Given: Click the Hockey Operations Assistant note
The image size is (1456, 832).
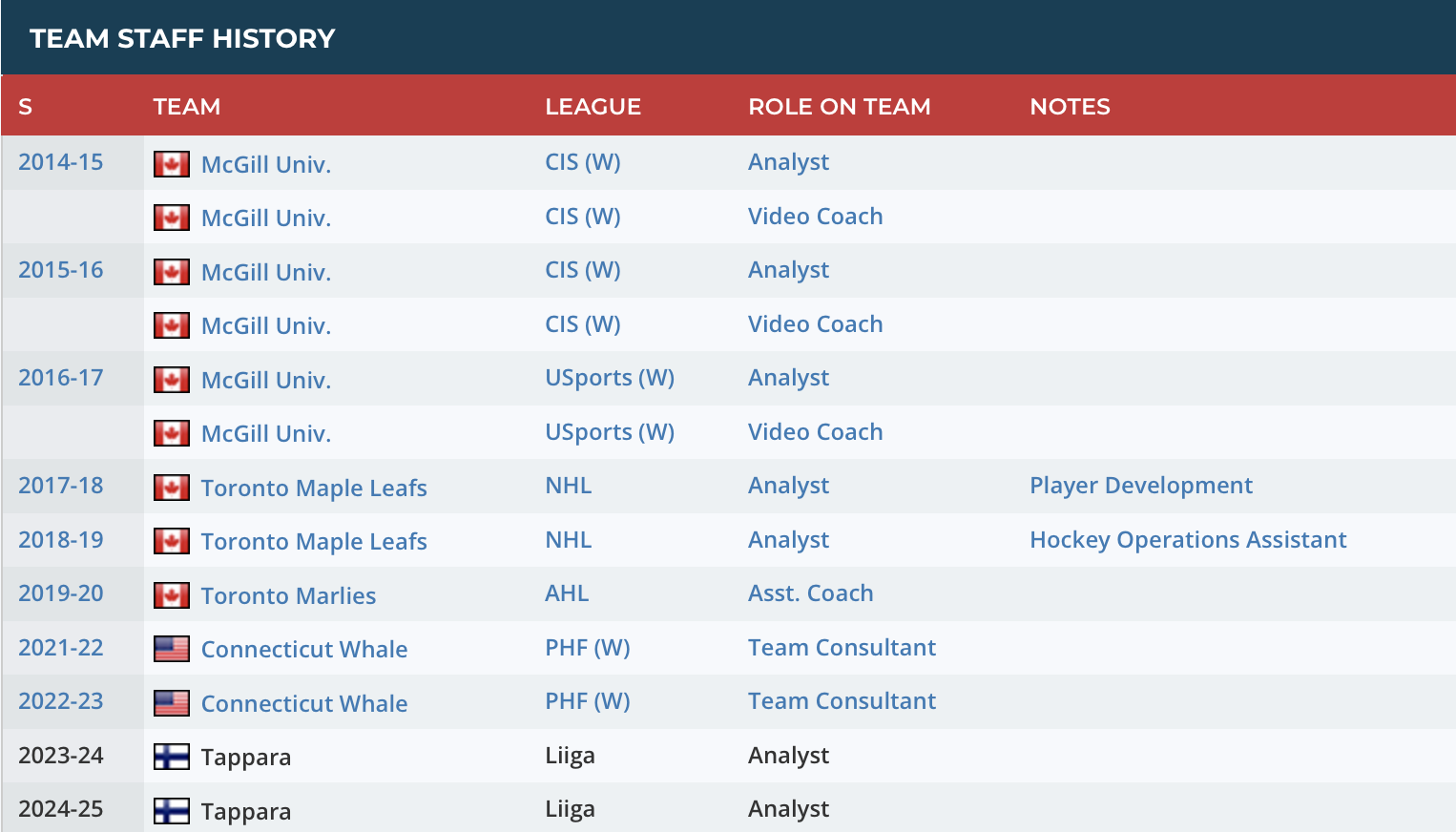Looking at the screenshot, I should coord(1187,539).
